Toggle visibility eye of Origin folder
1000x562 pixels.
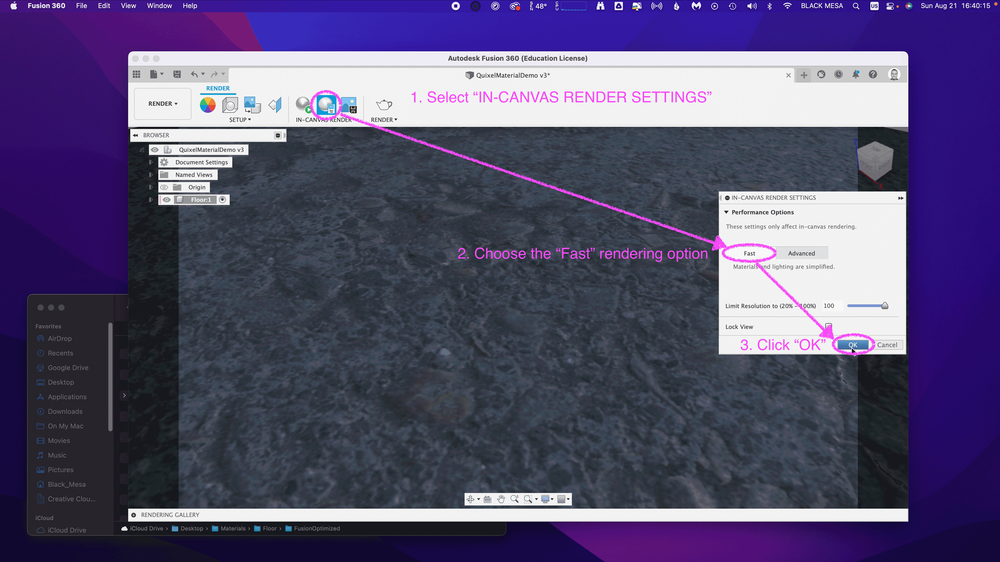pos(165,188)
